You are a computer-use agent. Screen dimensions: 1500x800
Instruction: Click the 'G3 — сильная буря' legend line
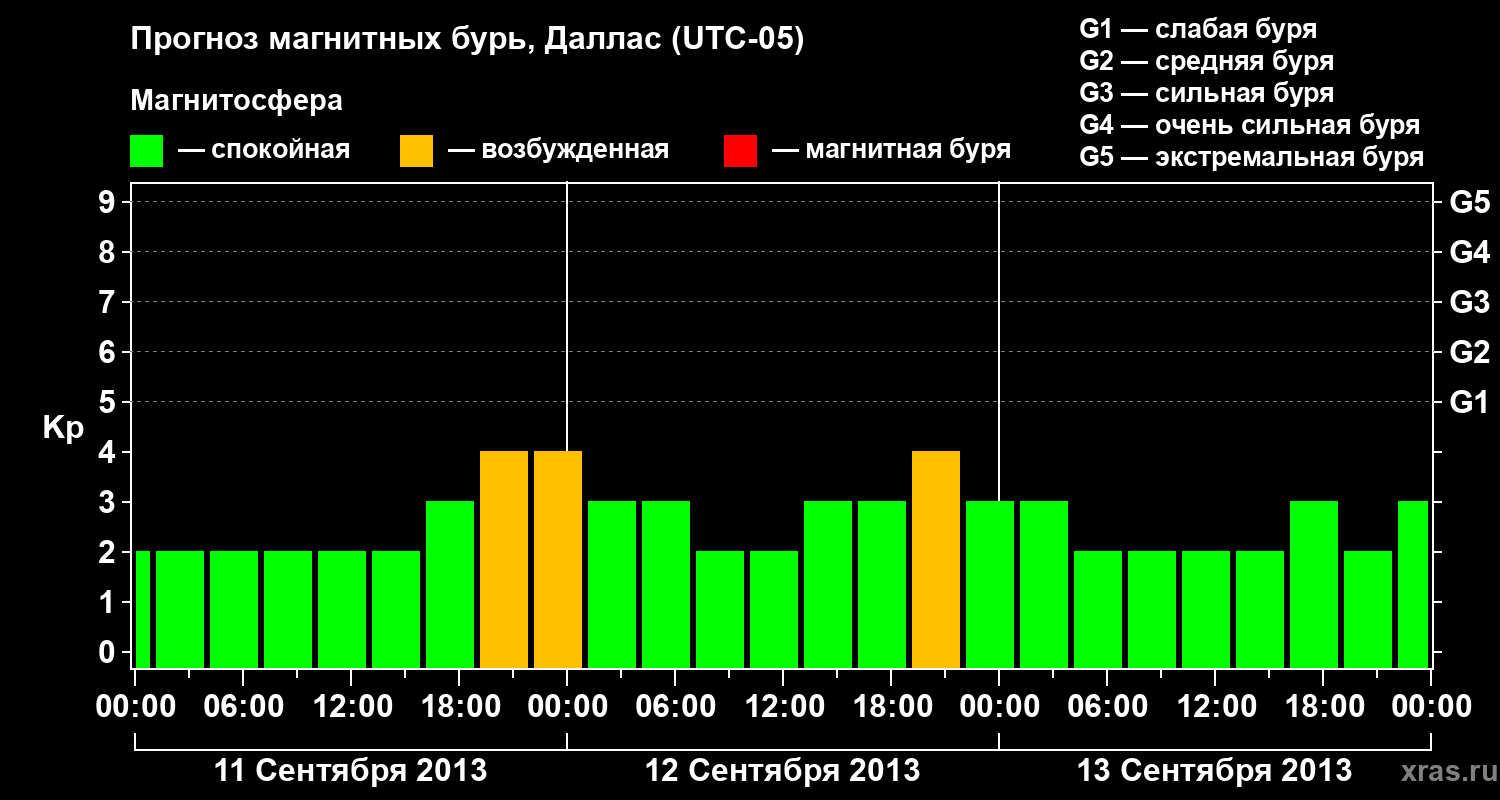click(1207, 93)
